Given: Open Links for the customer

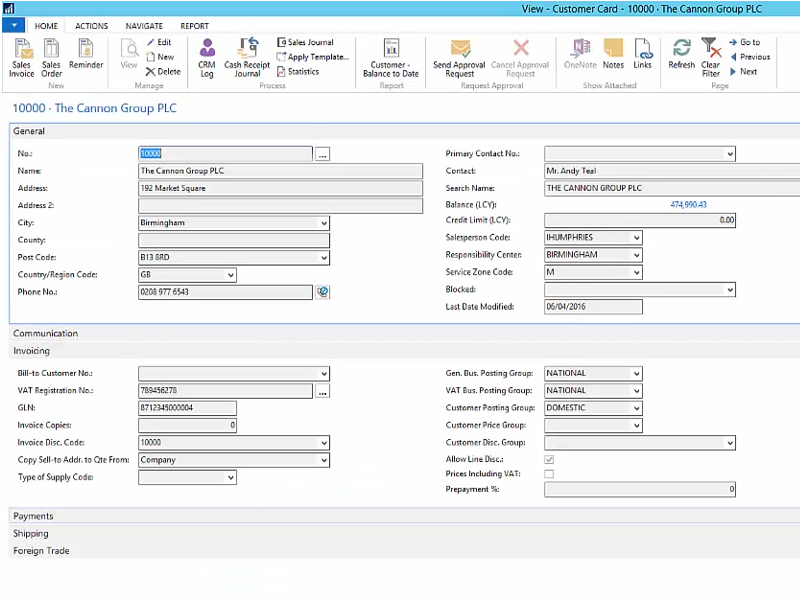Looking at the screenshot, I should [x=642, y=54].
